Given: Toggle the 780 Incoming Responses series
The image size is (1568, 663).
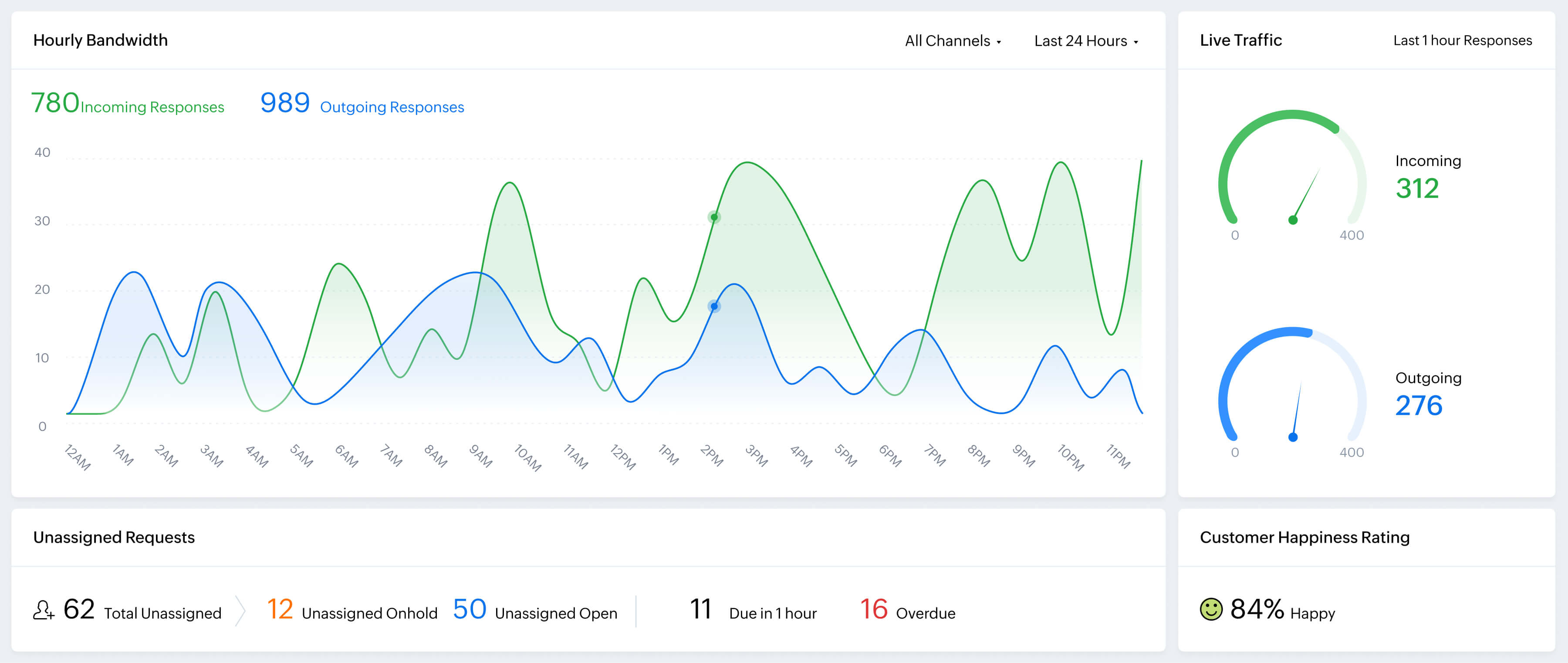Looking at the screenshot, I should [x=127, y=104].
